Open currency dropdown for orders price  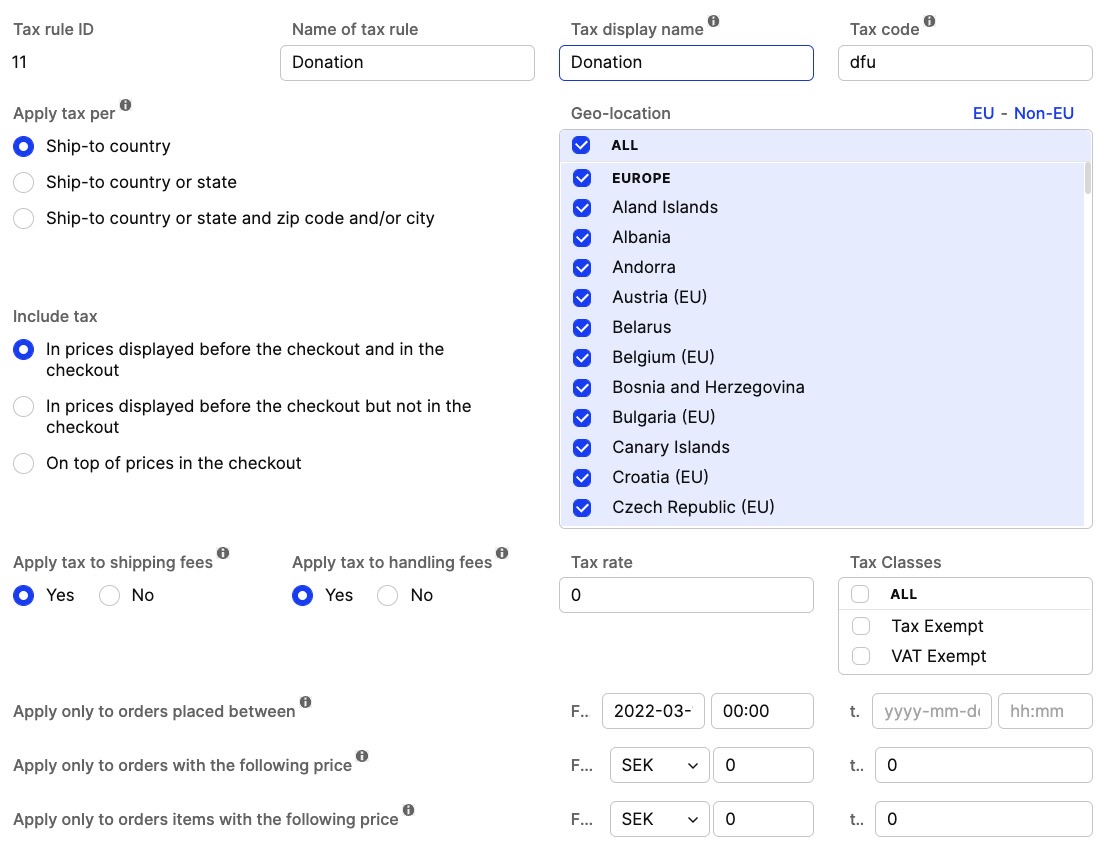[x=659, y=765]
